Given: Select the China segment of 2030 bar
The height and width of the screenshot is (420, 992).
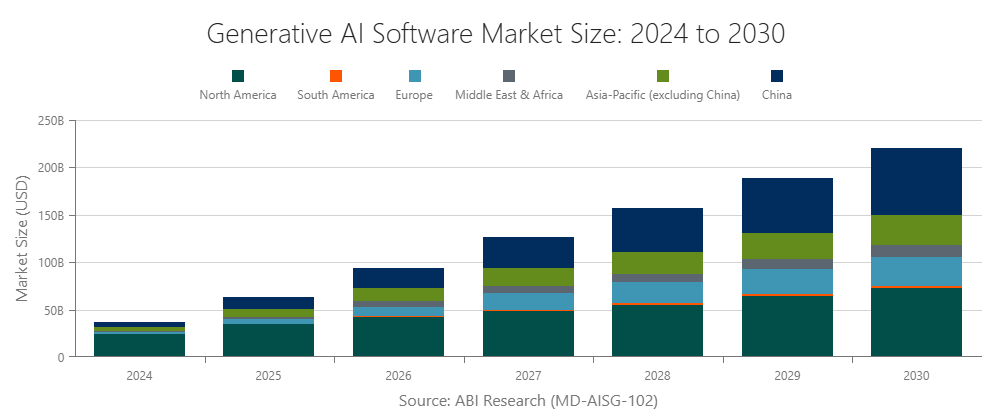Looking at the screenshot, I should tap(916, 181).
